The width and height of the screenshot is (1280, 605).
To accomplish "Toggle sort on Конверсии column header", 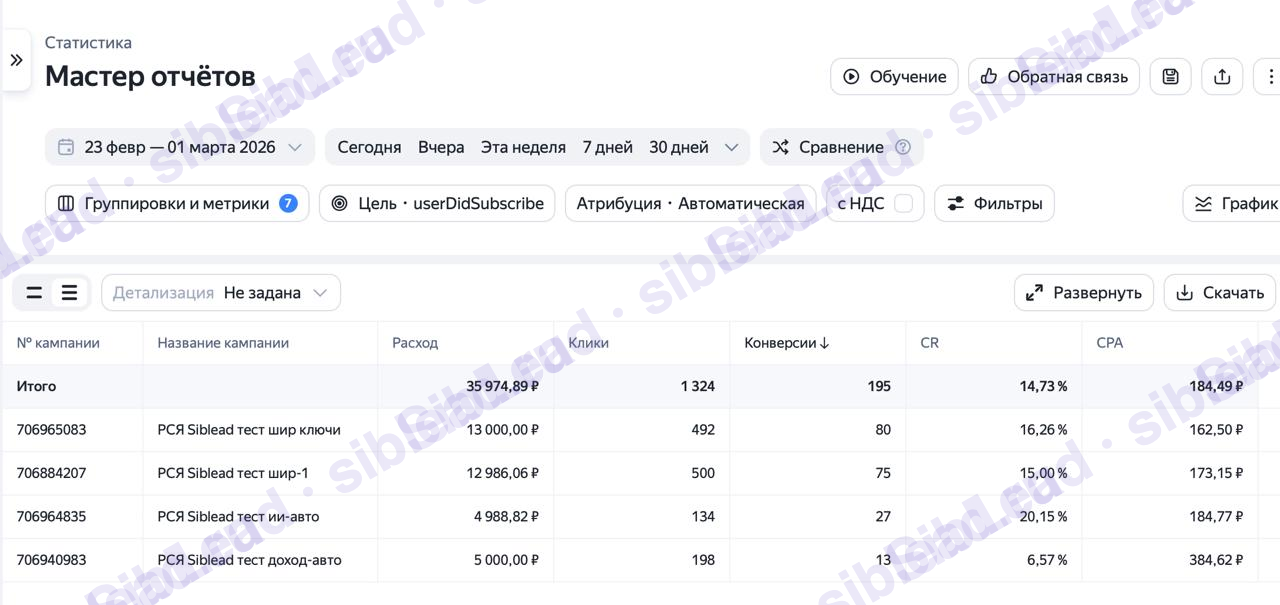I will tap(787, 343).
